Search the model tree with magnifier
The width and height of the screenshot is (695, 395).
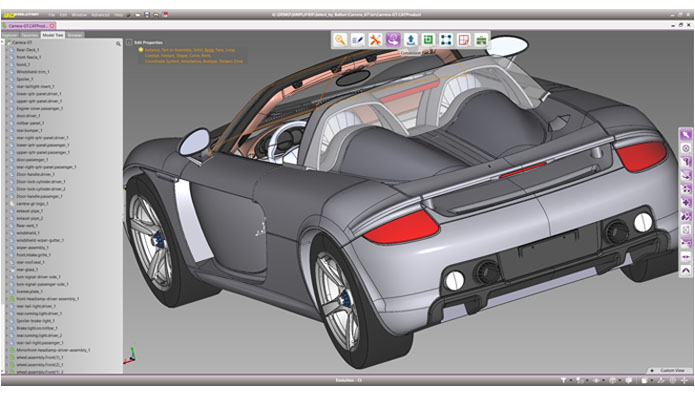(118, 43)
